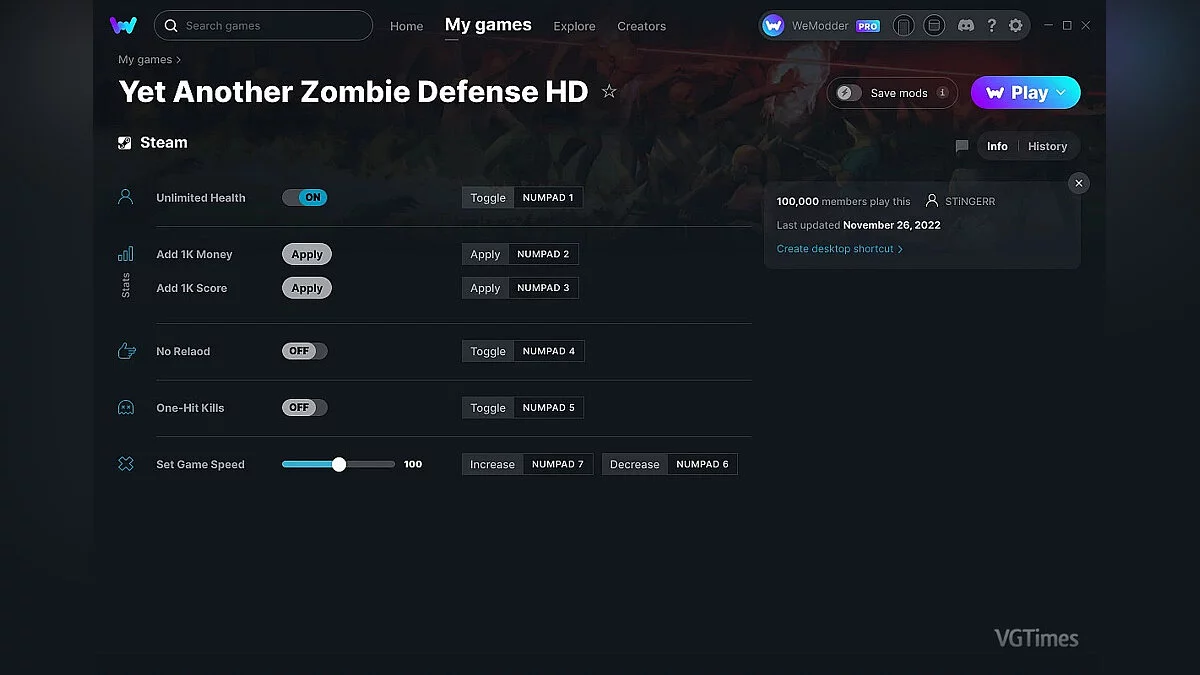The image size is (1200, 675).
Task: Switch to the Explore tab
Action: [574, 26]
